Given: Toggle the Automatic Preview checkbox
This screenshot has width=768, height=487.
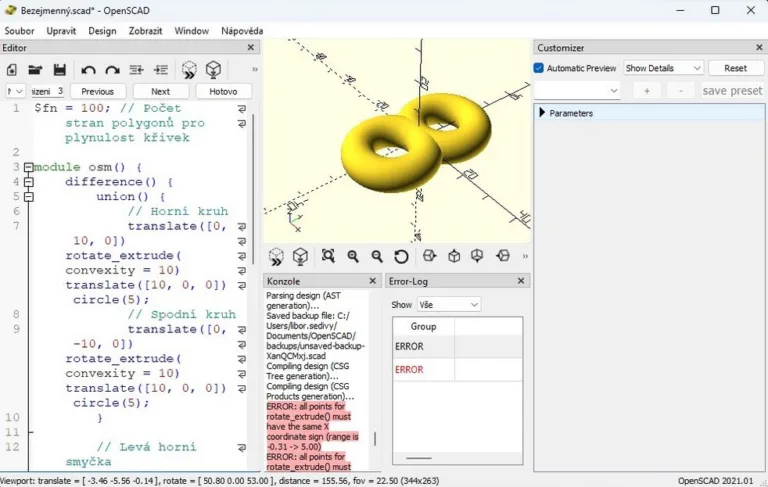Looking at the screenshot, I should 539,68.
